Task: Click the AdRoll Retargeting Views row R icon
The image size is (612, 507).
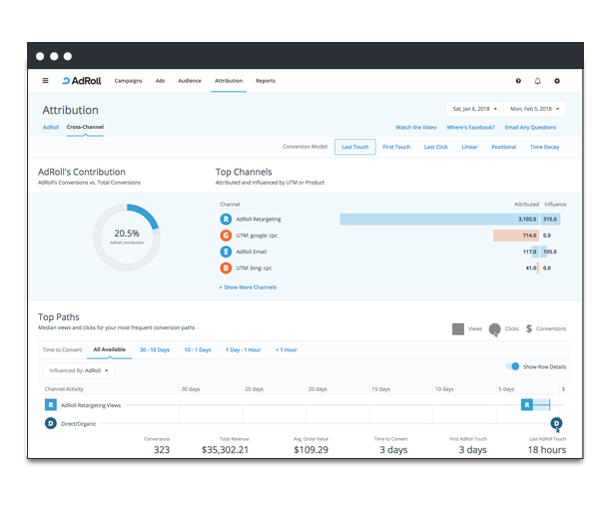Action: tap(51, 405)
